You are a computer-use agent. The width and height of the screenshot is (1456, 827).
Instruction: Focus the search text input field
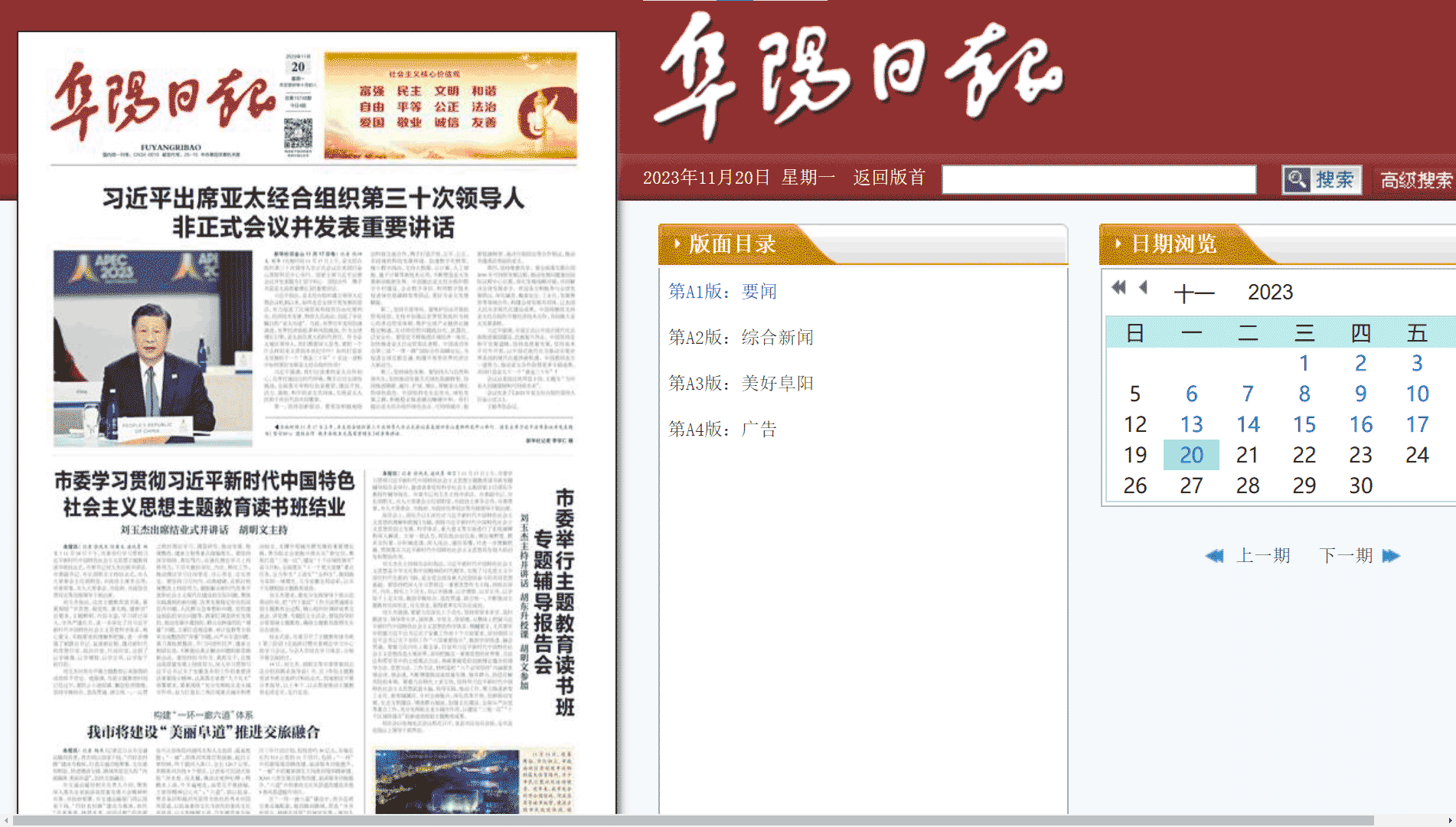tap(1099, 180)
